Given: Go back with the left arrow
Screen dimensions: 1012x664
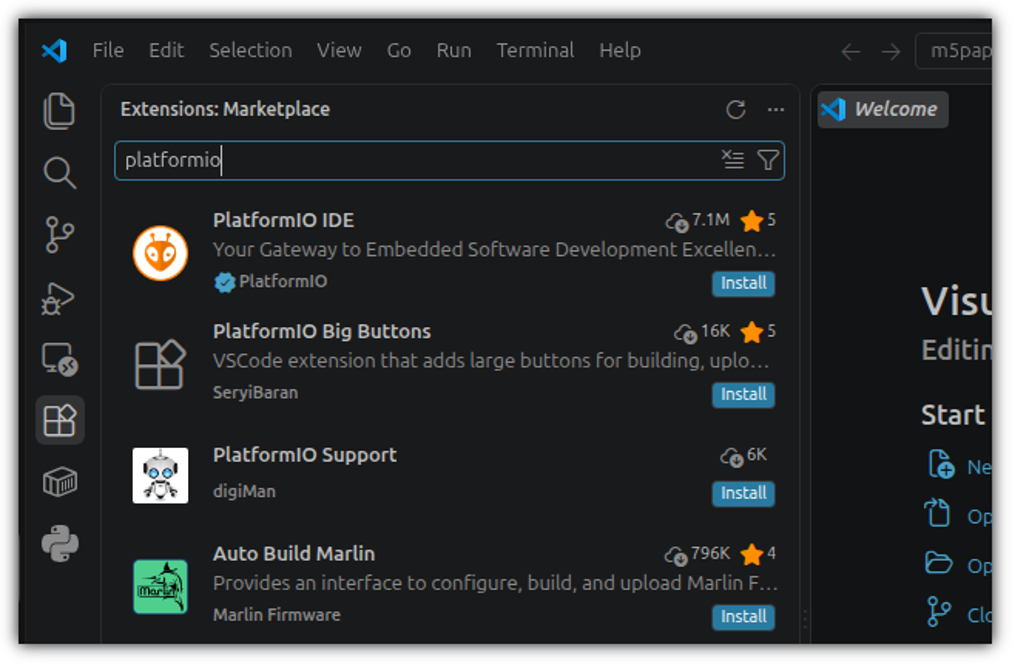Looking at the screenshot, I should click(x=851, y=51).
